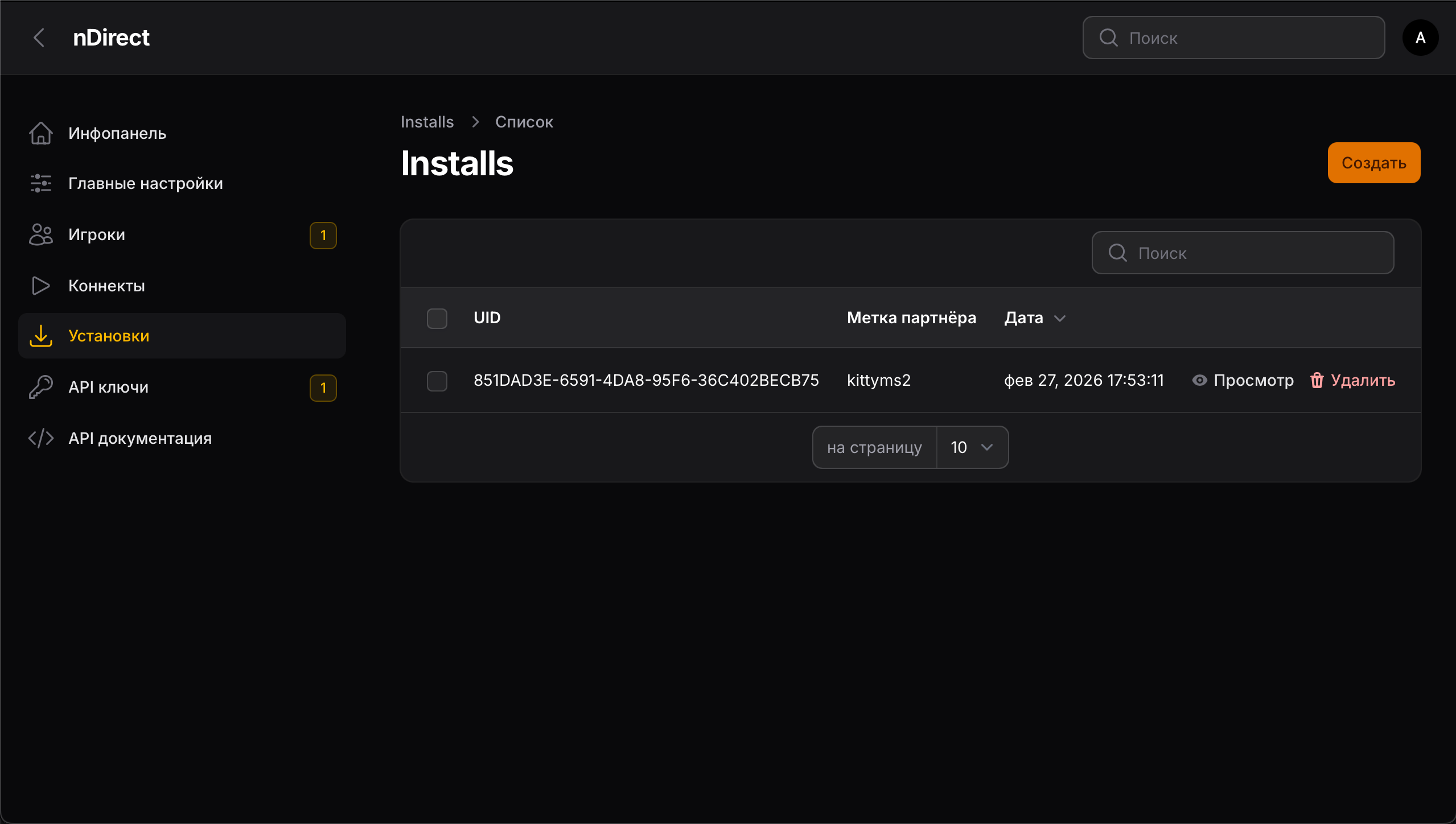Collapse sidebar using the back chevron near nDirect
Viewport: 1456px width, 824px height.
pyautogui.click(x=39, y=38)
